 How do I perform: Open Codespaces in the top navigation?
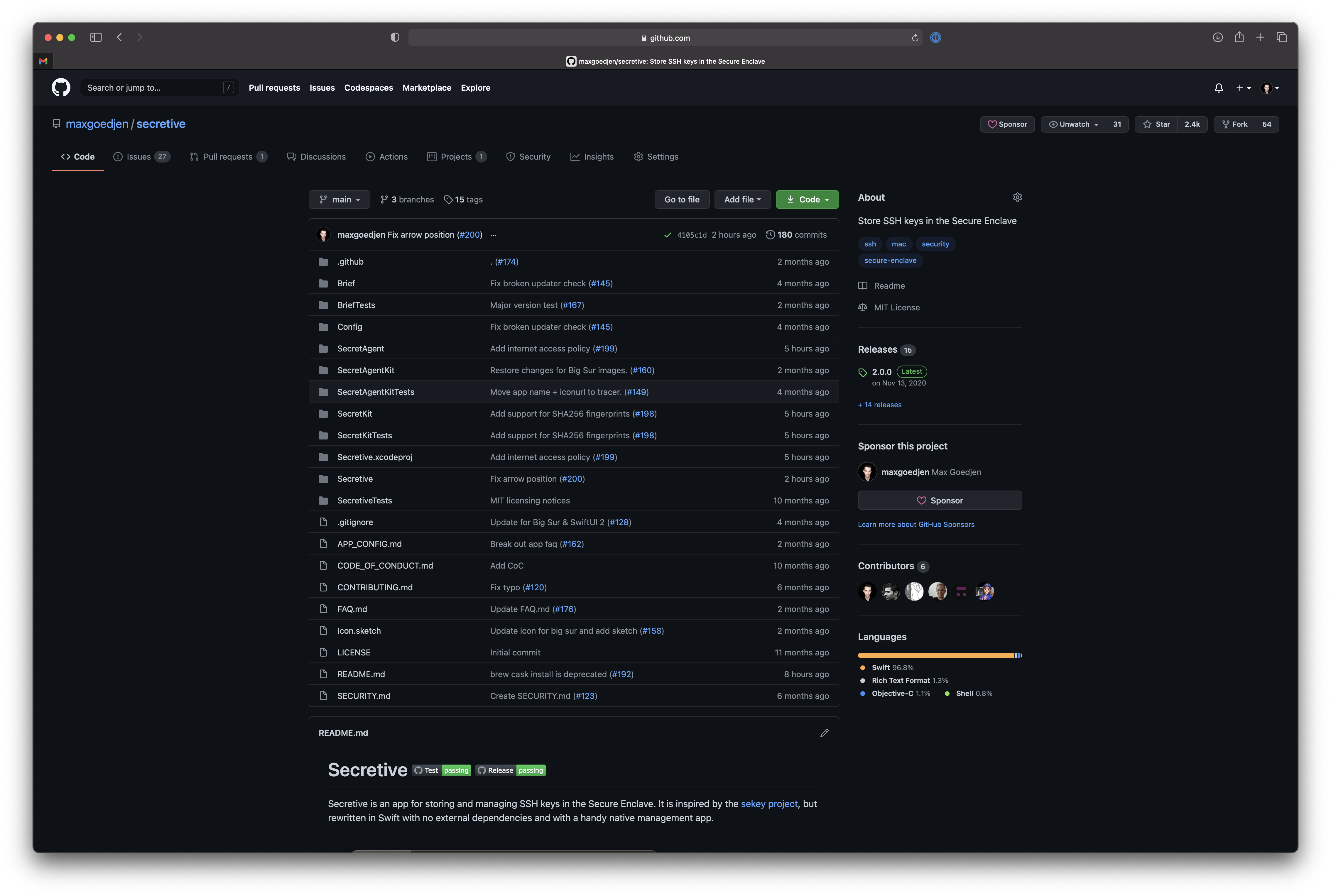coord(368,87)
